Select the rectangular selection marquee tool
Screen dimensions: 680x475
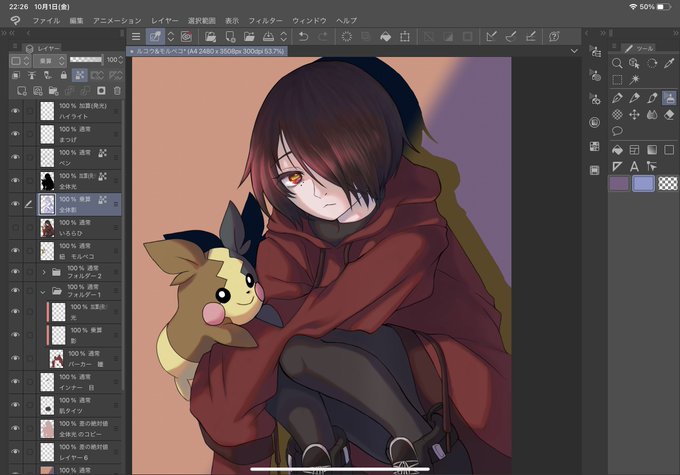617,80
